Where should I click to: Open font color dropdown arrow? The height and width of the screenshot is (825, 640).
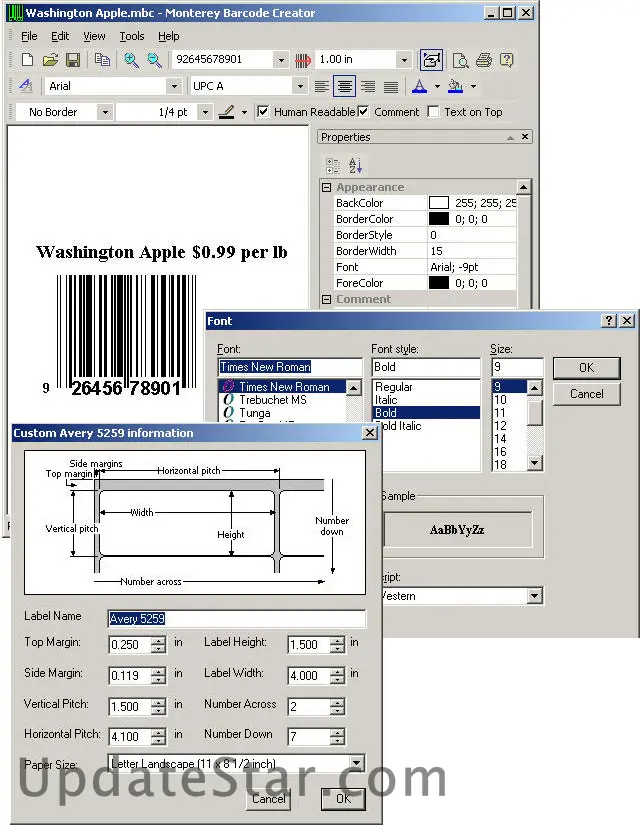[x=437, y=86]
